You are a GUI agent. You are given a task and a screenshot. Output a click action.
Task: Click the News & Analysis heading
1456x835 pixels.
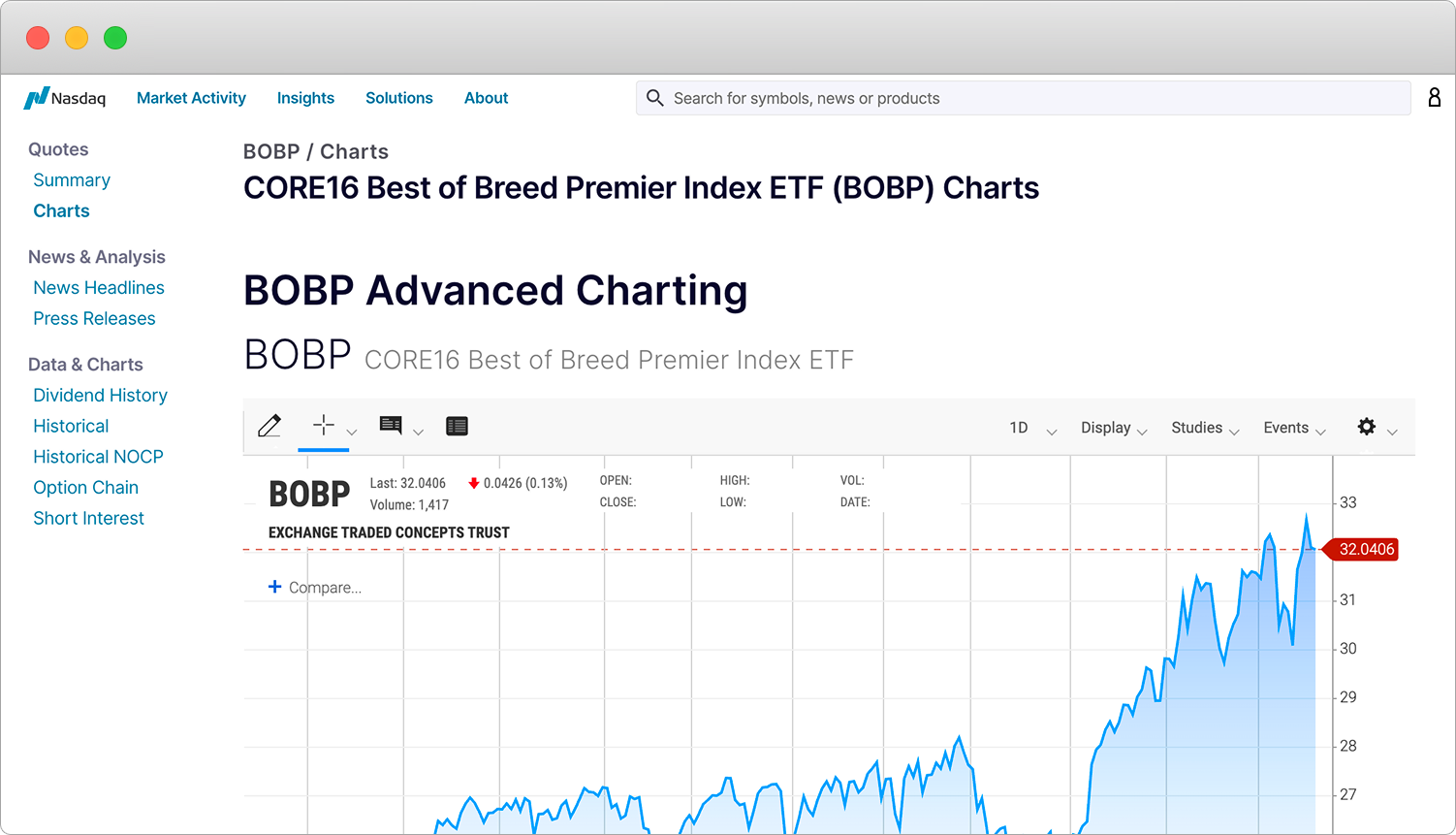(97, 257)
